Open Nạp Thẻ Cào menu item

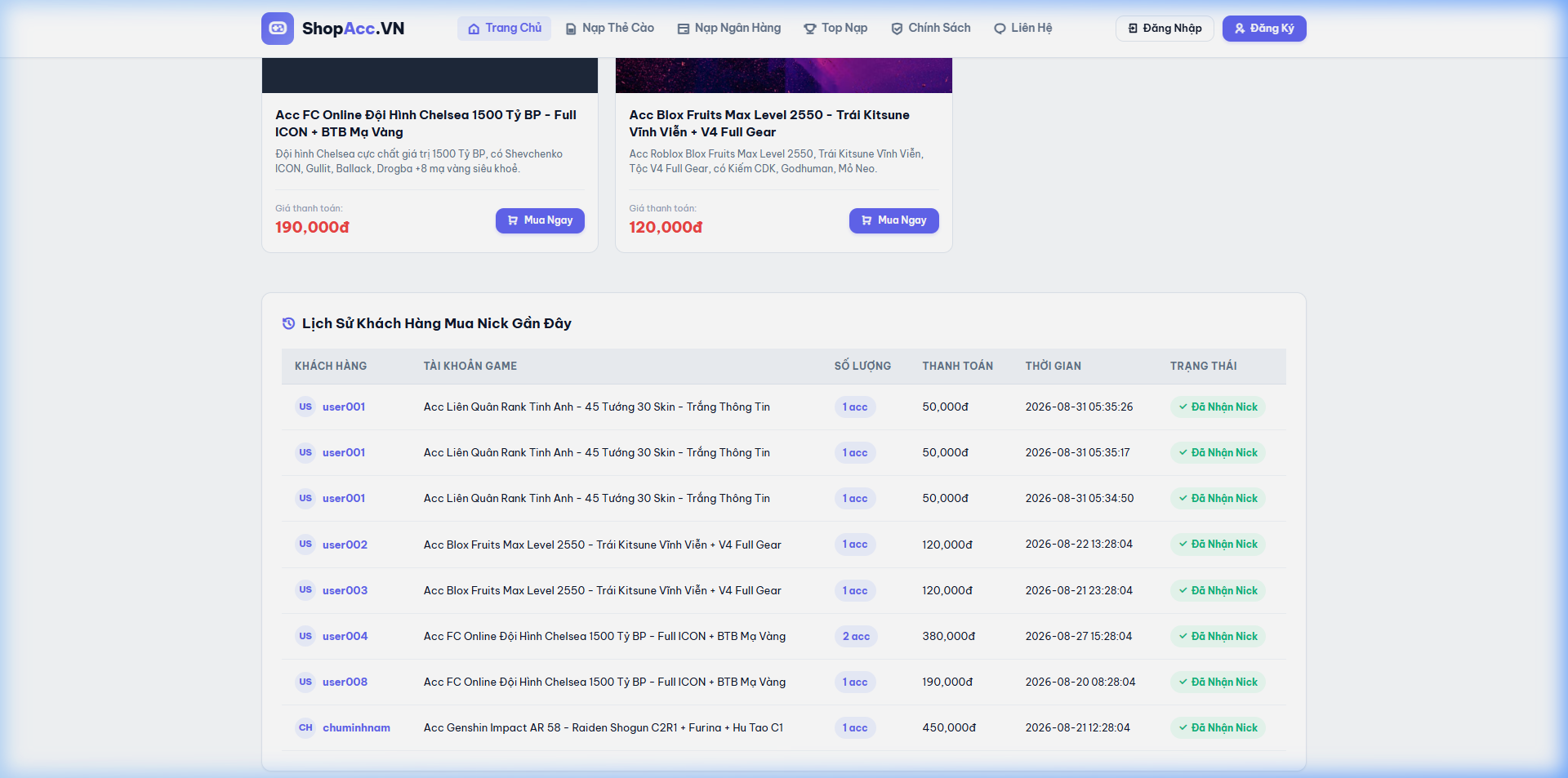(x=610, y=29)
